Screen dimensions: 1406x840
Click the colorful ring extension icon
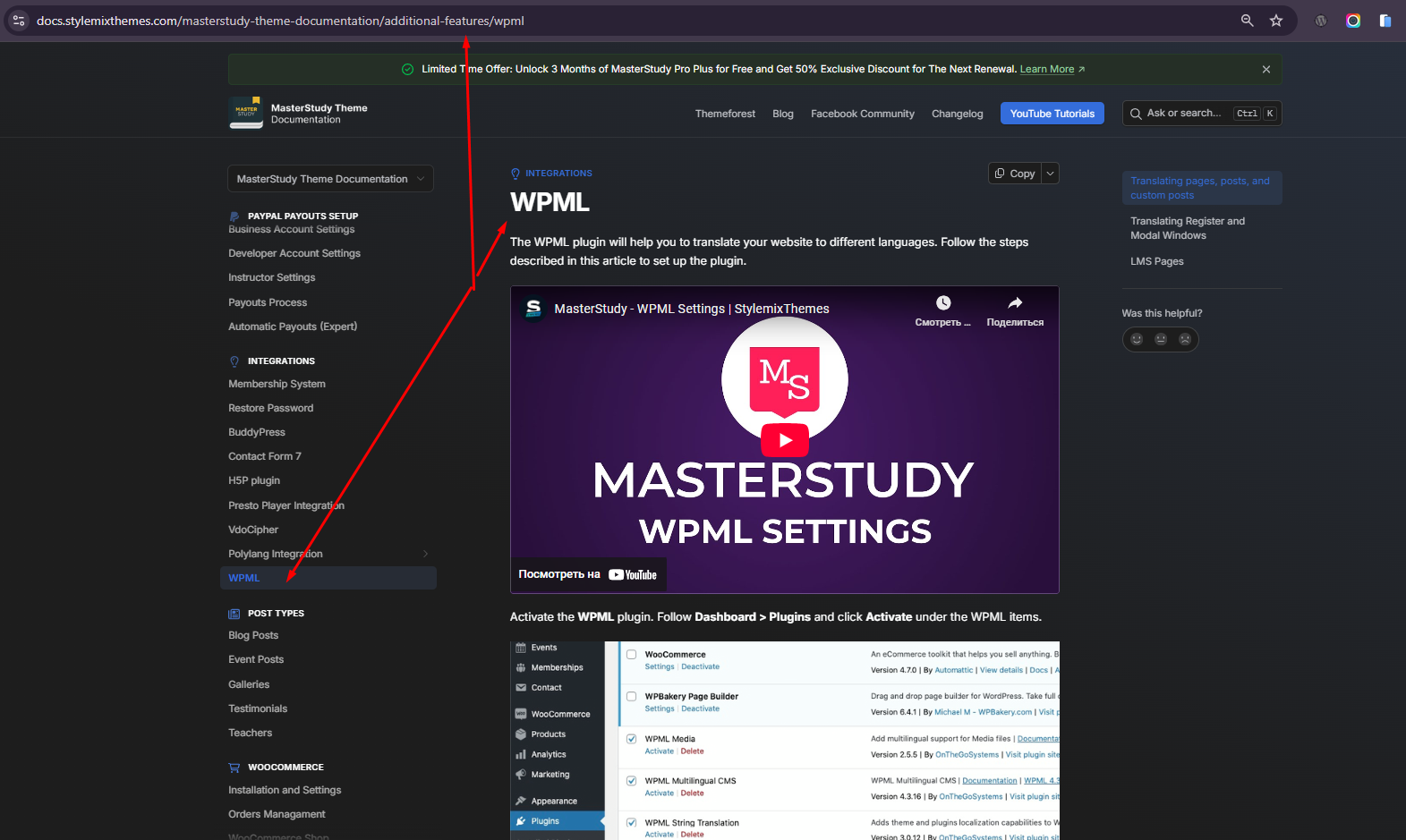(1353, 21)
